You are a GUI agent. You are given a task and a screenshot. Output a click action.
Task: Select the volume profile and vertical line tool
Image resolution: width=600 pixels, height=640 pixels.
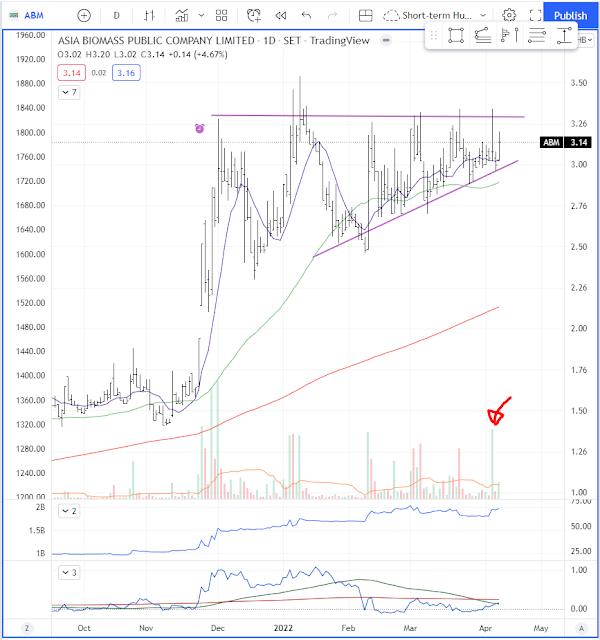510,36
